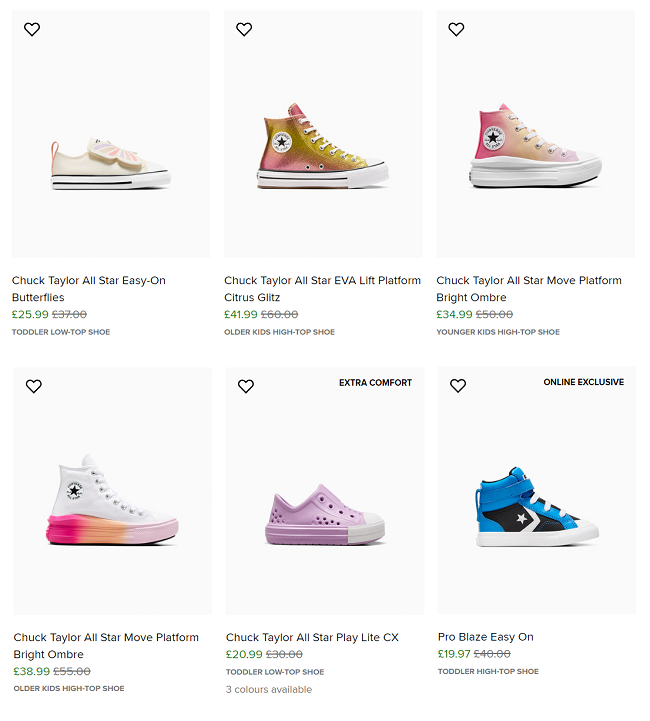Click the £34.99 Move Platform Bright Ombre title
650x721 pixels.
coord(528,289)
